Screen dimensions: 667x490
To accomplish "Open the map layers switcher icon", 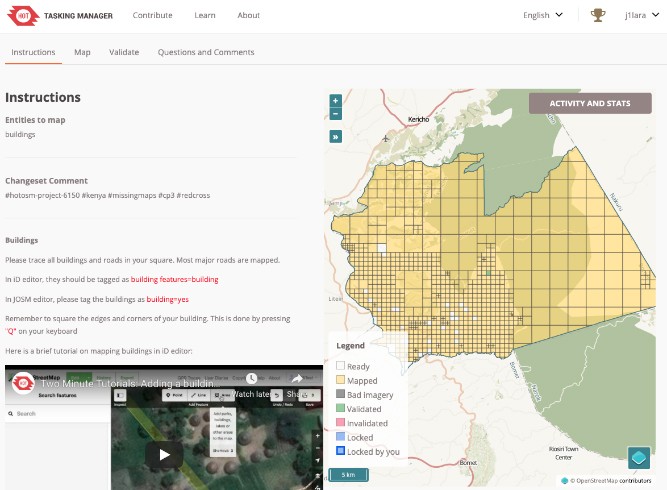I will click(x=638, y=458).
